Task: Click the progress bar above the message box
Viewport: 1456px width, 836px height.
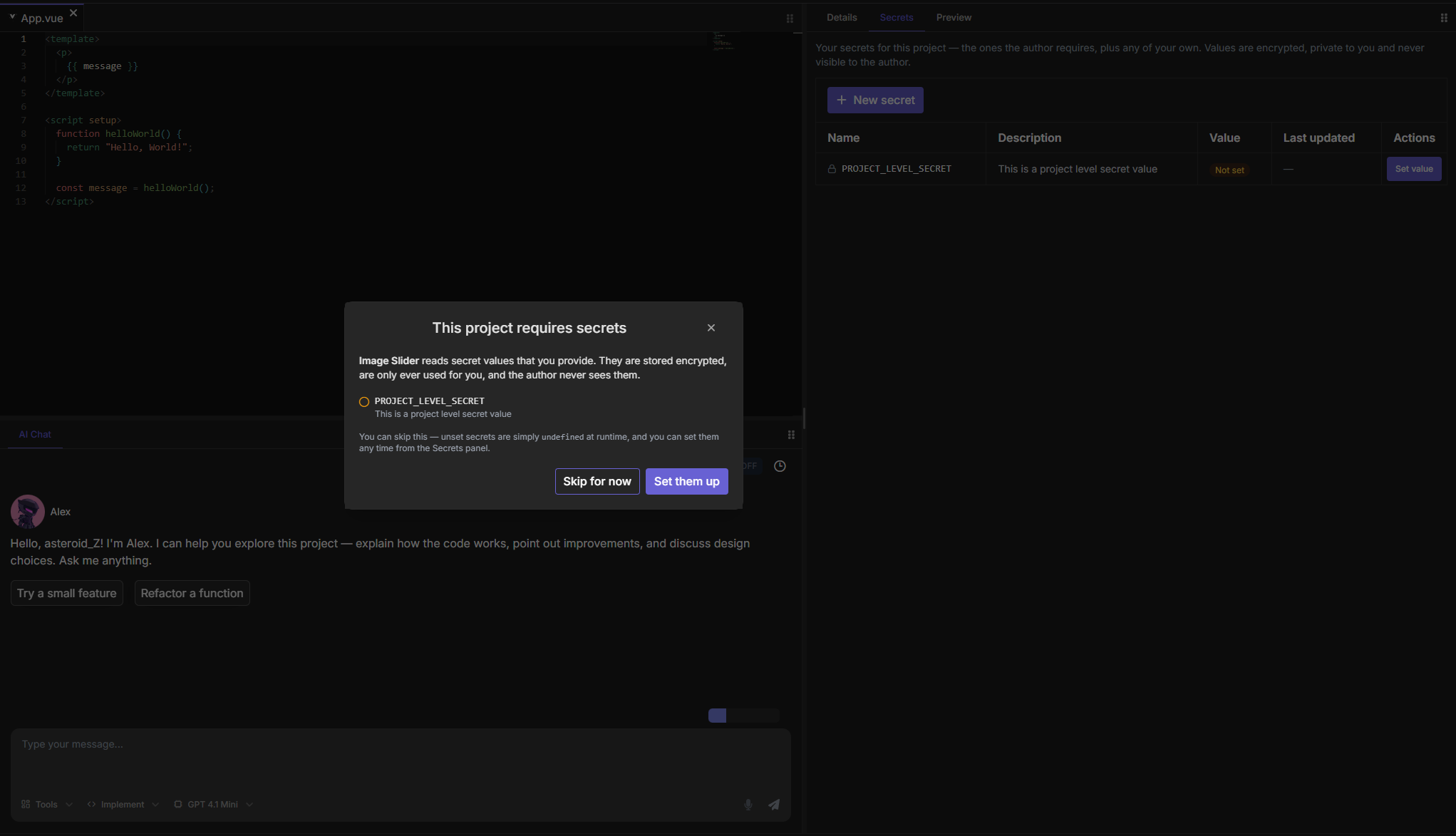Action: (744, 716)
